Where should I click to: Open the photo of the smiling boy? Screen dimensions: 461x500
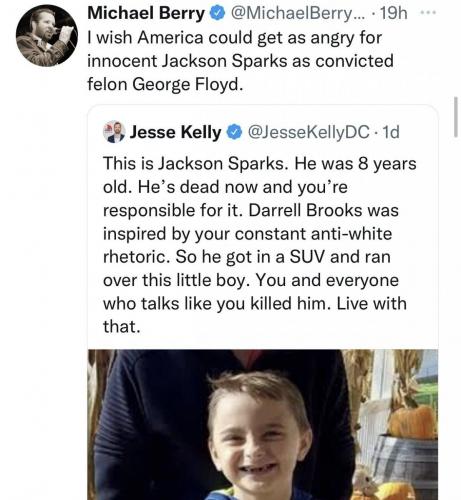pyautogui.click(x=263, y=424)
